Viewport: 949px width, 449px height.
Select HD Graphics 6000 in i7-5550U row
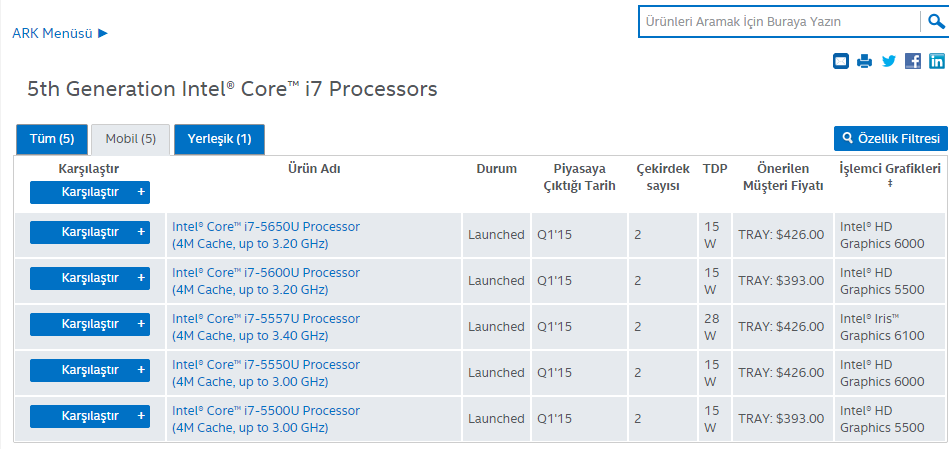[882, 373]
